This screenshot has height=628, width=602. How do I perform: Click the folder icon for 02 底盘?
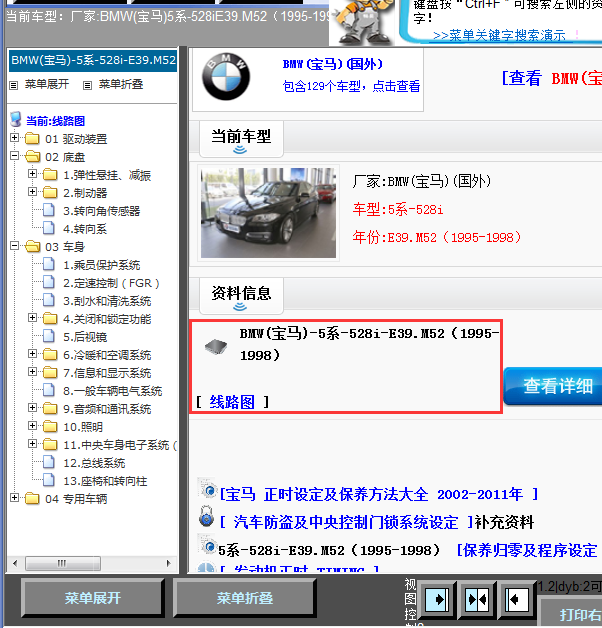(32, 157)
